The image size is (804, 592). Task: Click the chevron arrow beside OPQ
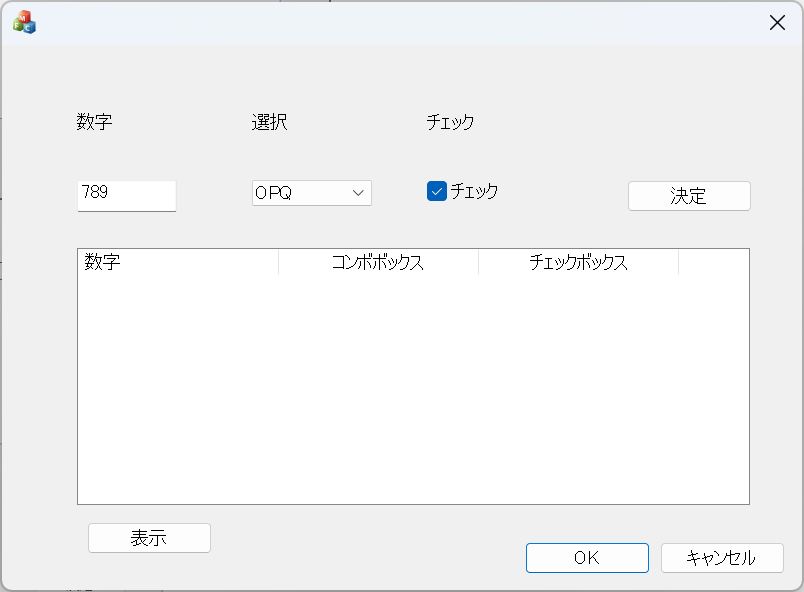pos(359,193)
